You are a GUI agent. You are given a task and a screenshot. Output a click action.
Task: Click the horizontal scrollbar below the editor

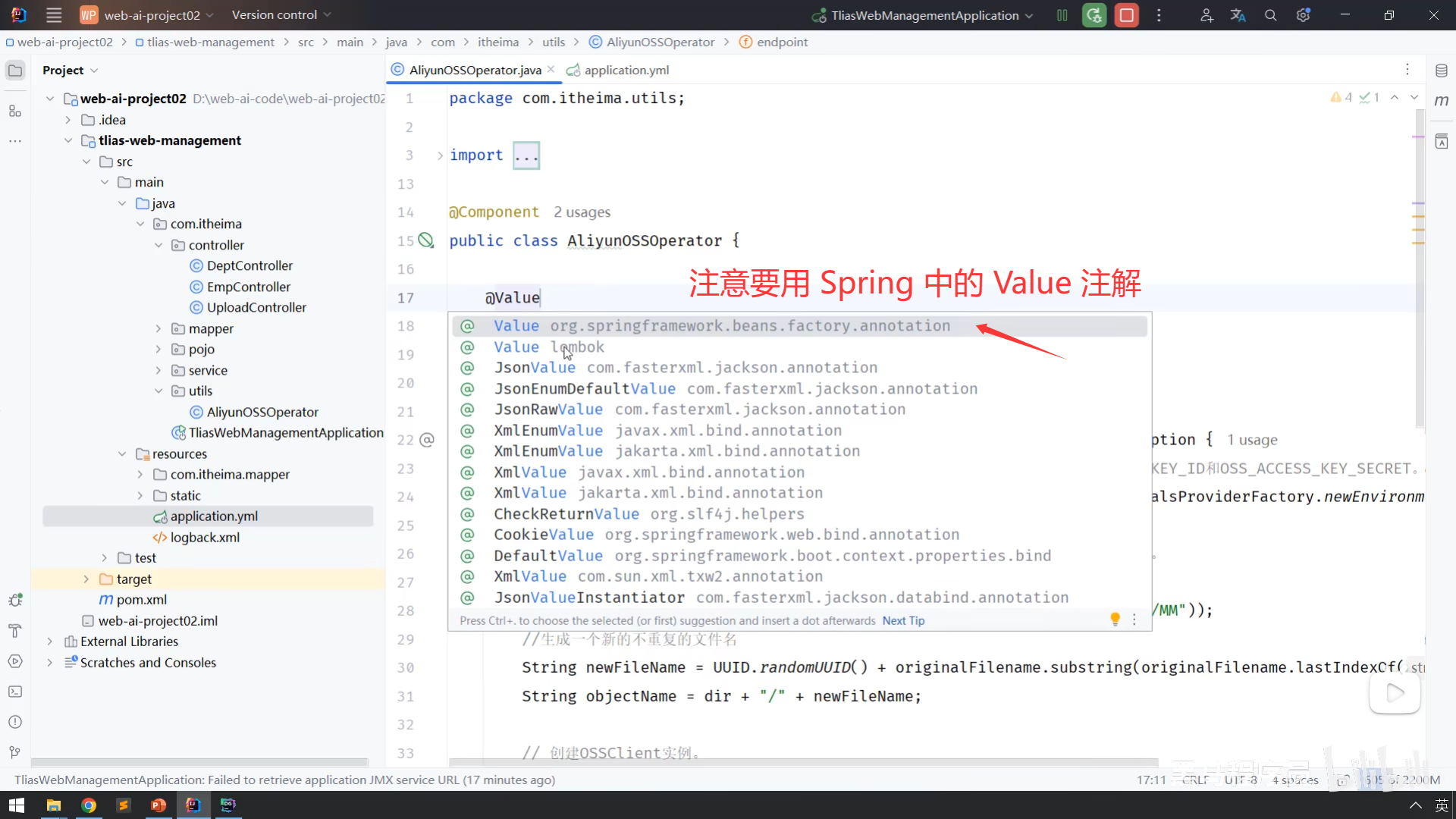802,762
